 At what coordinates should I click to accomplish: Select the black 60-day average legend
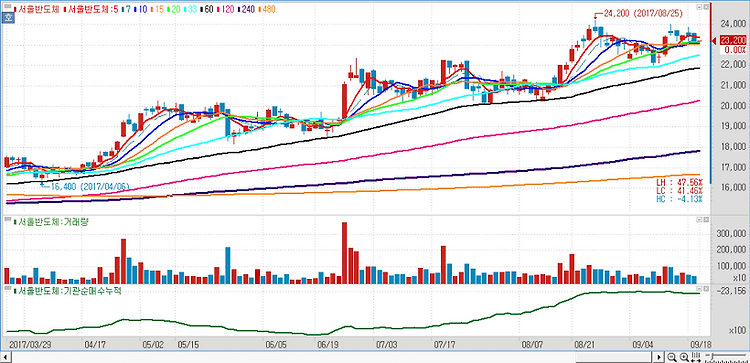(210, 9)
